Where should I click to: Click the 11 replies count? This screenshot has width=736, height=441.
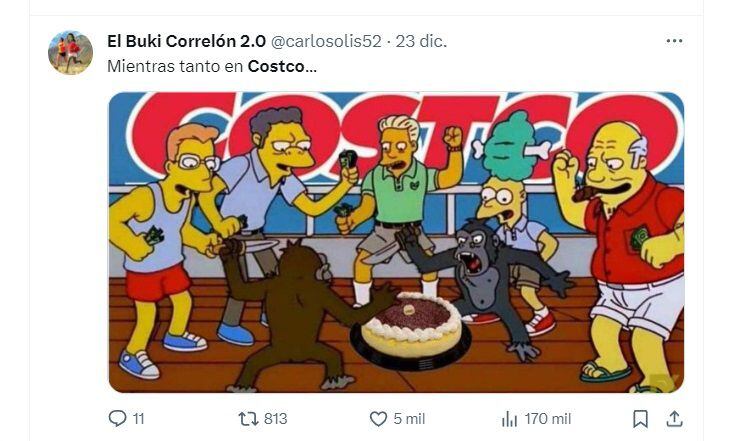pos(138,418)
